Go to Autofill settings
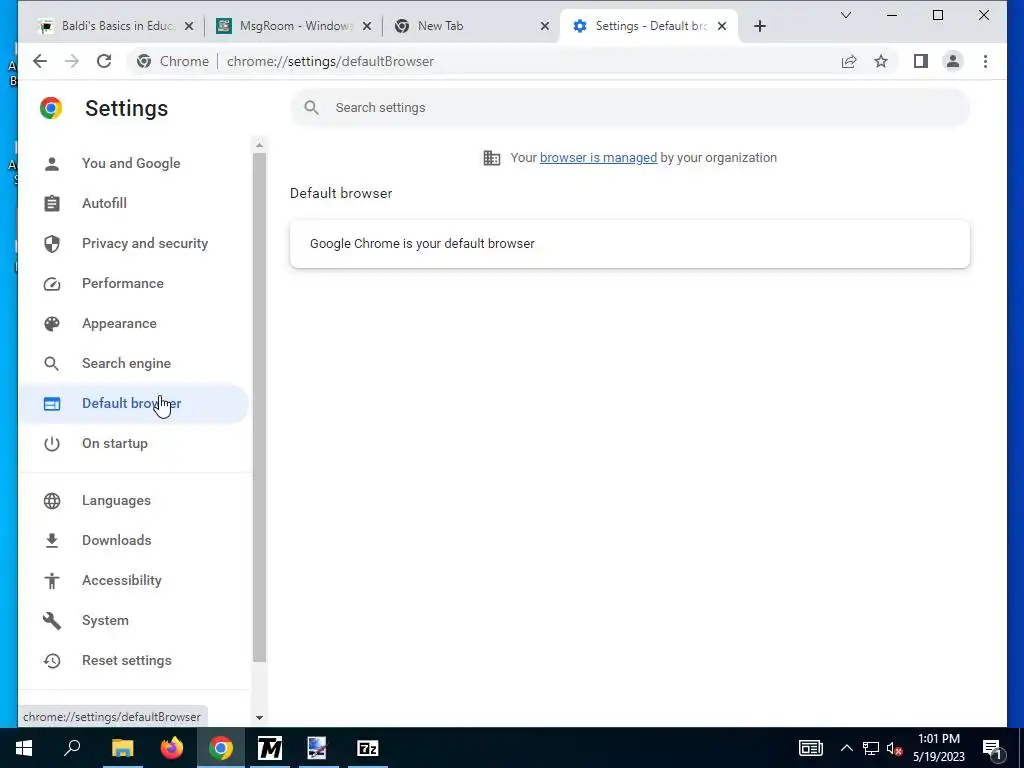 133,203
